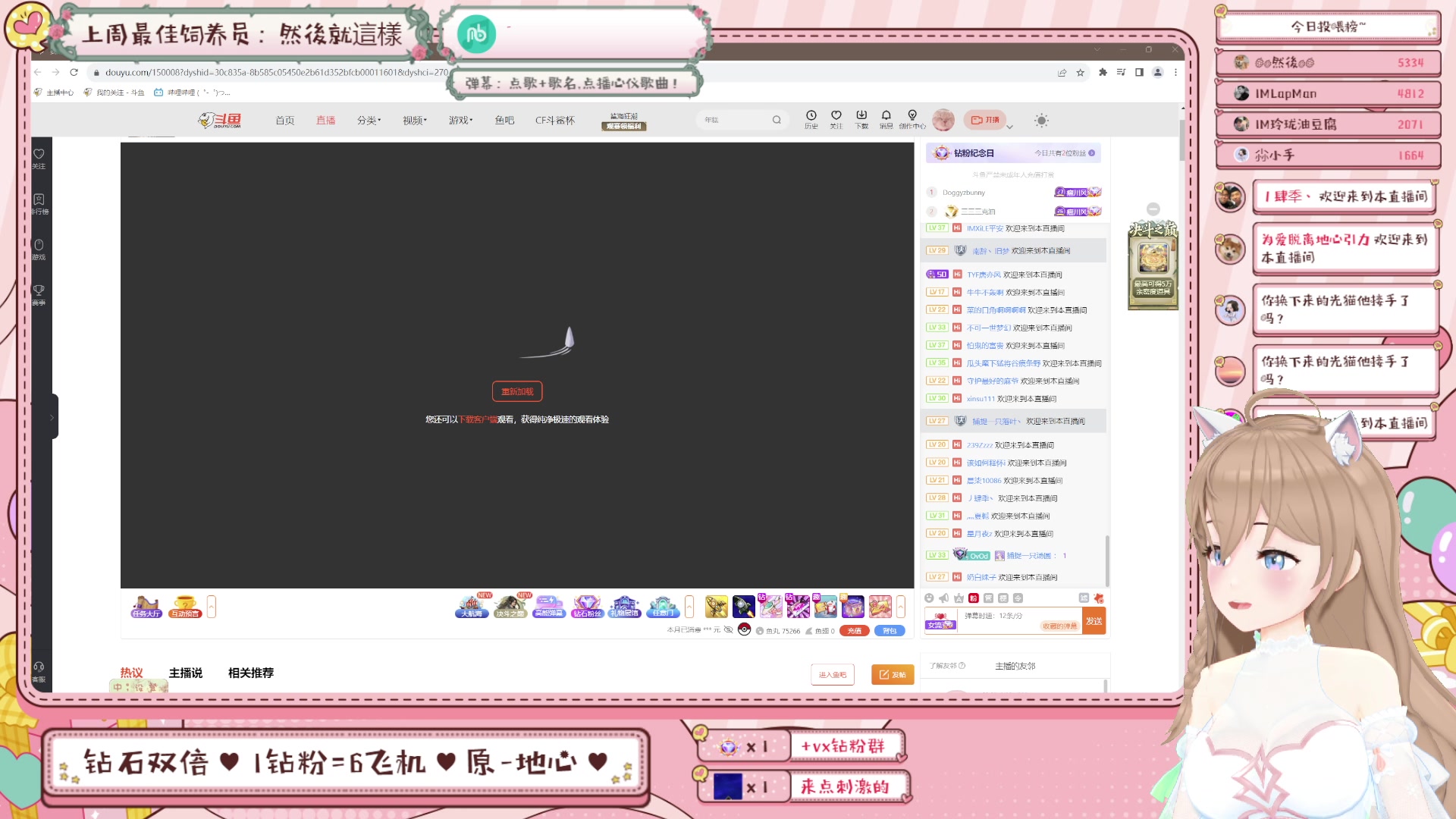This screenshot has height=819, width=1456.
Task: Open the 主播中心 bookmark
Action: pos(54,93)
